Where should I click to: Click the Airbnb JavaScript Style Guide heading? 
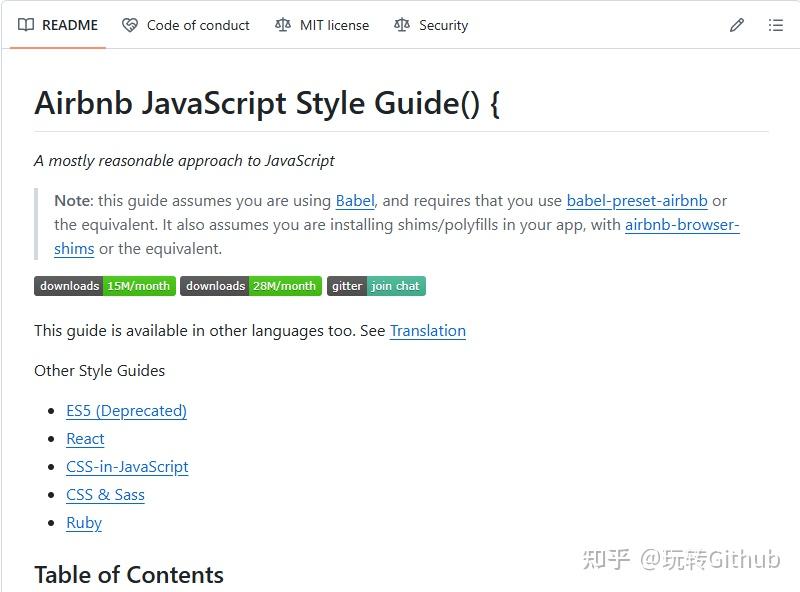[267, 103]
